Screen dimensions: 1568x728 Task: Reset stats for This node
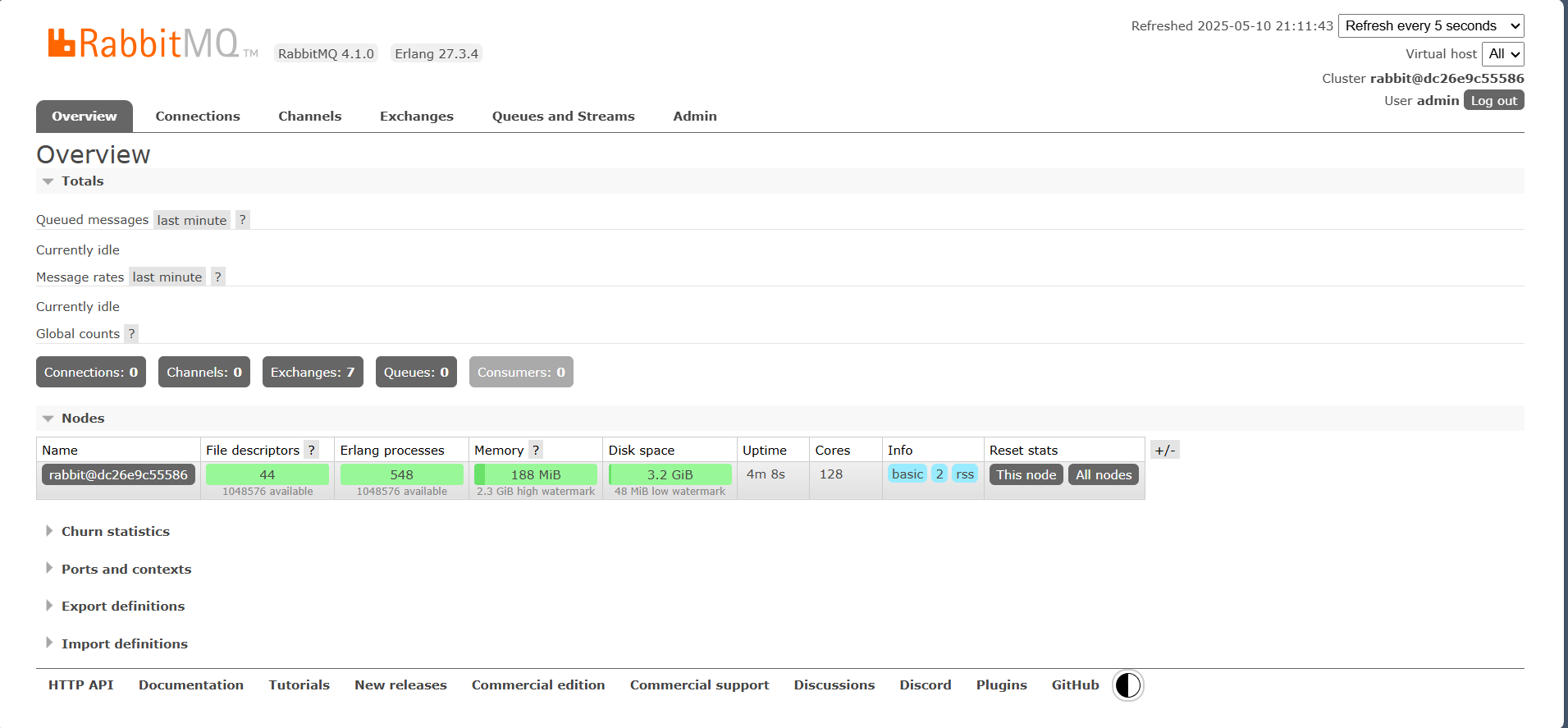pos(1026,474)
